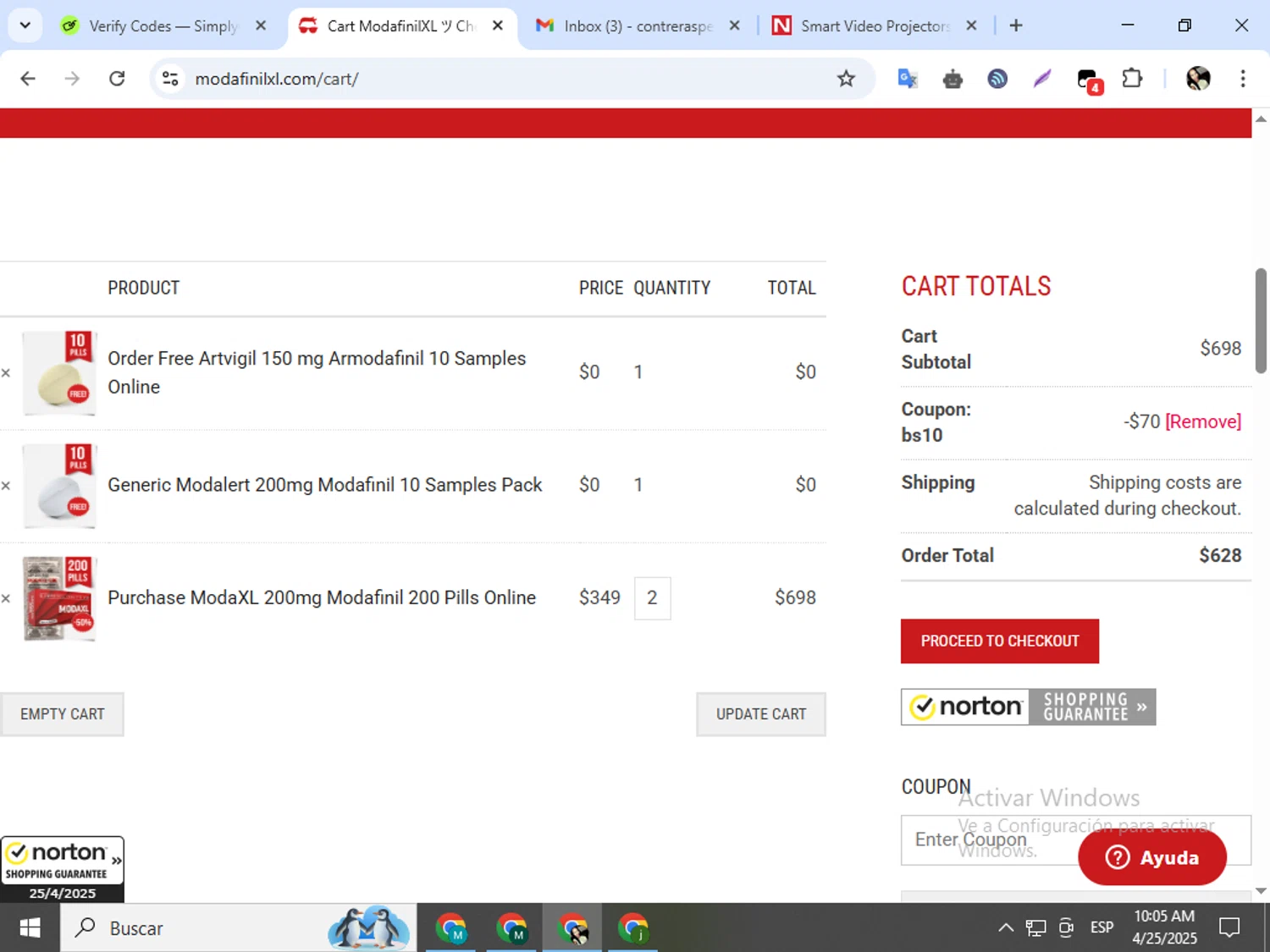
Task: Expand the tab search dropdown
Action: click(x=25, y=25)
